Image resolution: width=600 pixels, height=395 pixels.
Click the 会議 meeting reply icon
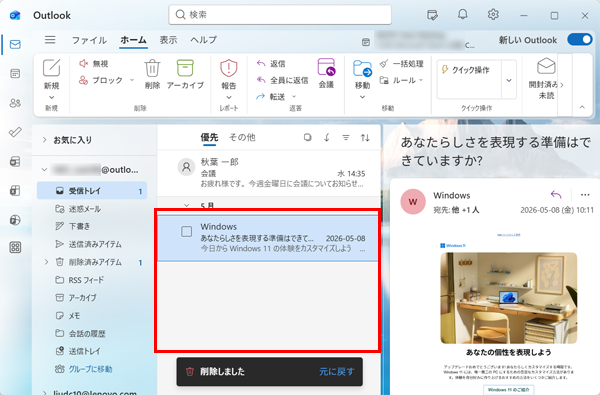pyautogui.click(x=326, y=67)
